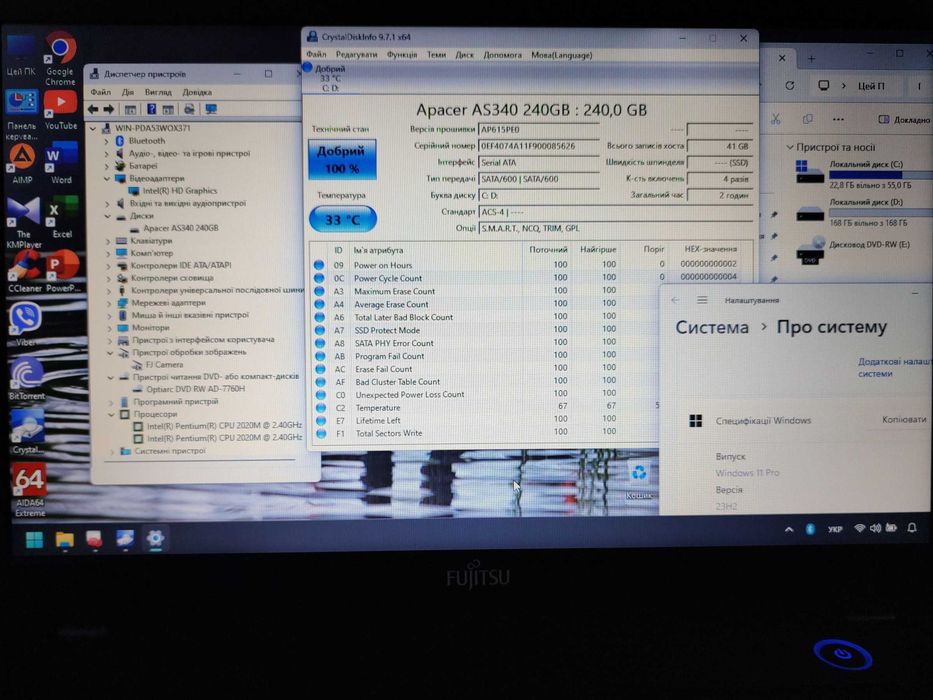Select Intel(R) HD Graphics device
Image resolution: width=933 pixels, height=700 pixels.
[180, 190]
